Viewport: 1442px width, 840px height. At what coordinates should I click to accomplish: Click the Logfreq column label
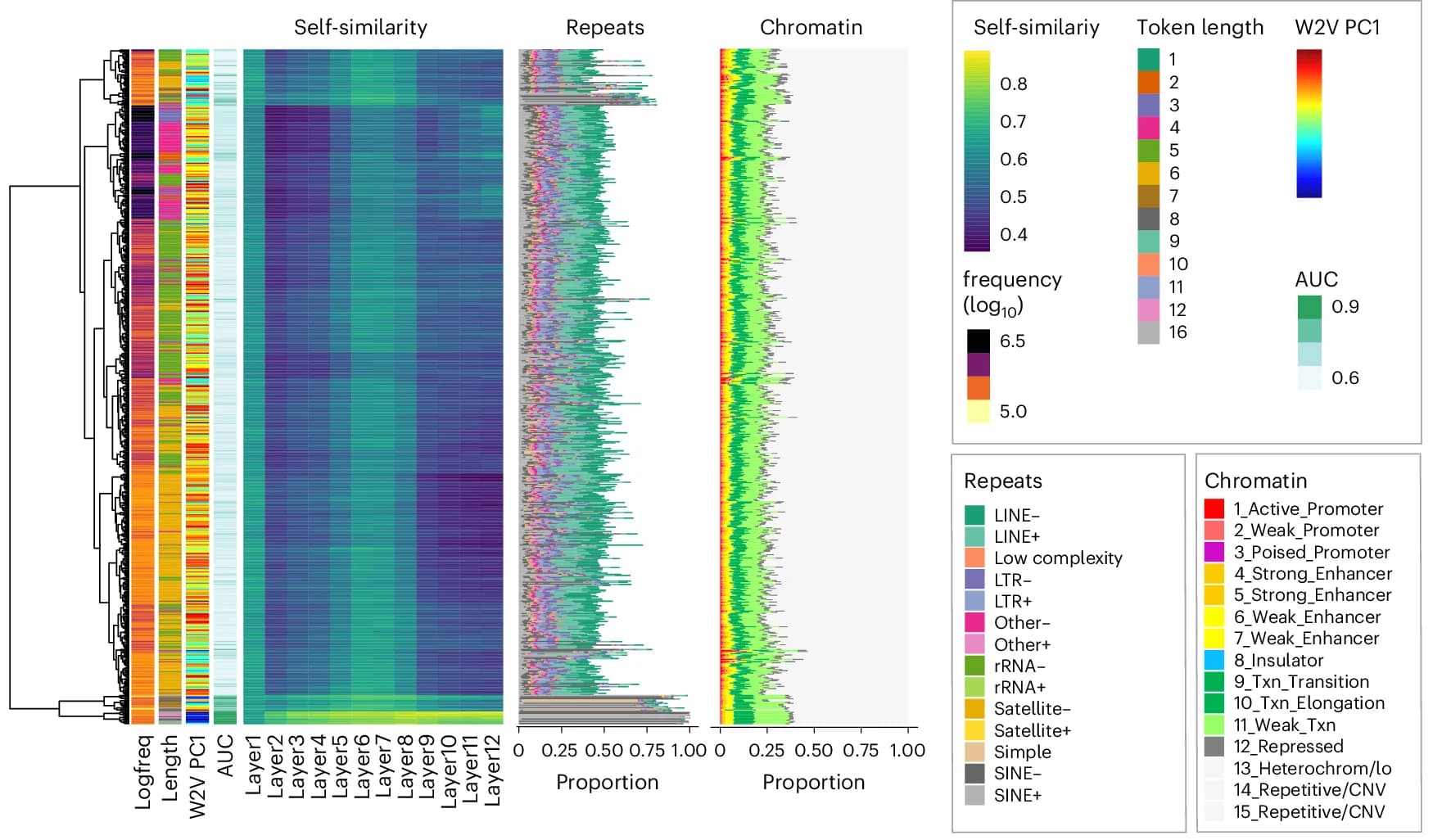pos(142,771)
